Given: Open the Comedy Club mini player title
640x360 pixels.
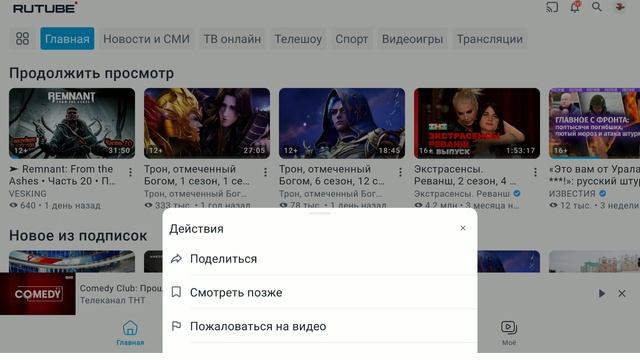Looking at the screenshot, I should 121,288.
